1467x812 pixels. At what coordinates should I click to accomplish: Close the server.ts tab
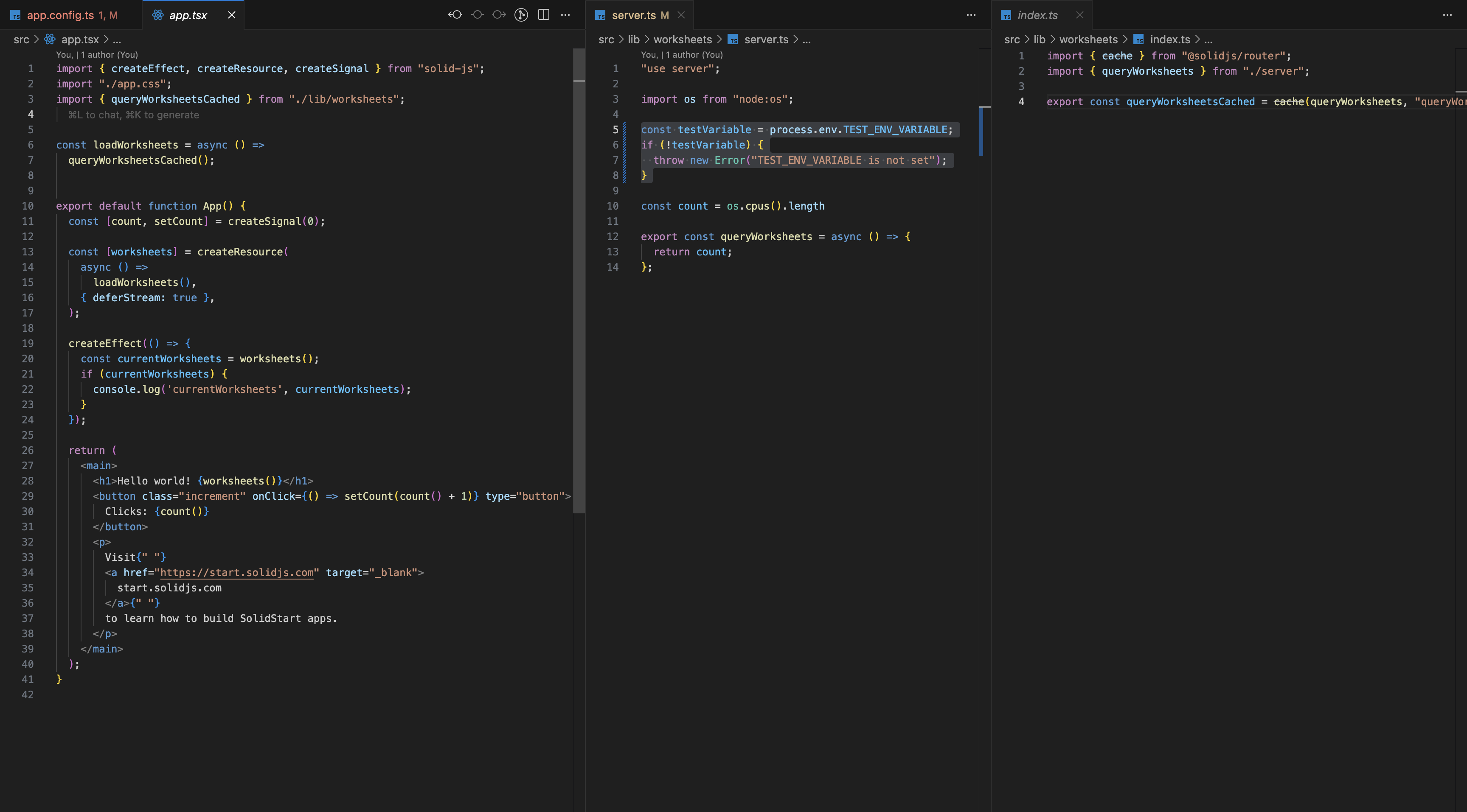[x=681, y=15]
